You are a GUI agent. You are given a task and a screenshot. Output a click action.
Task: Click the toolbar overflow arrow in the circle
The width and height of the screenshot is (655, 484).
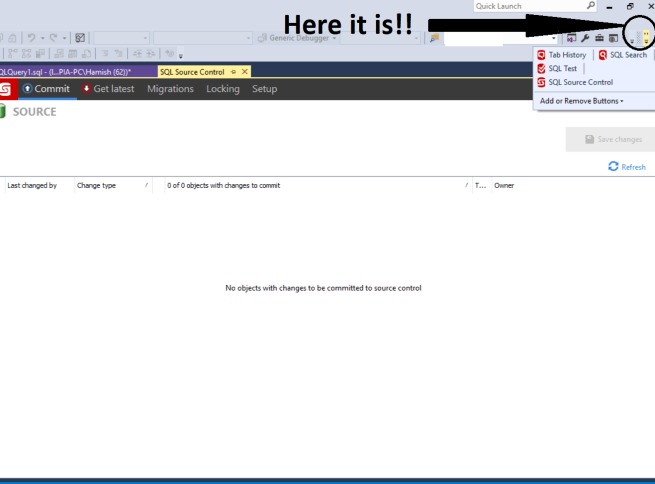[645, 38]
